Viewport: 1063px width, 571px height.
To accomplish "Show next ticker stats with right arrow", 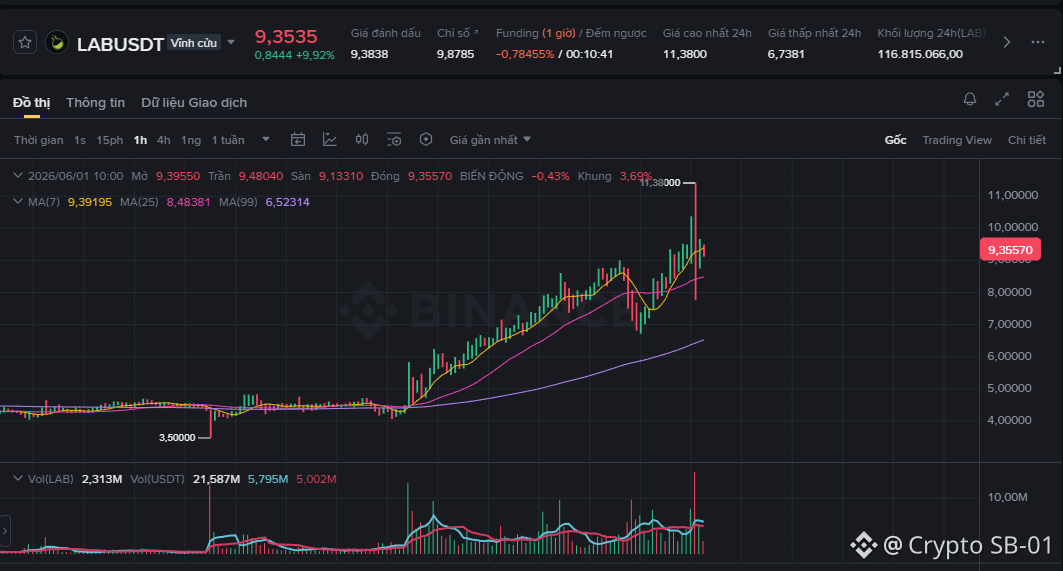I will (1007, 42).
